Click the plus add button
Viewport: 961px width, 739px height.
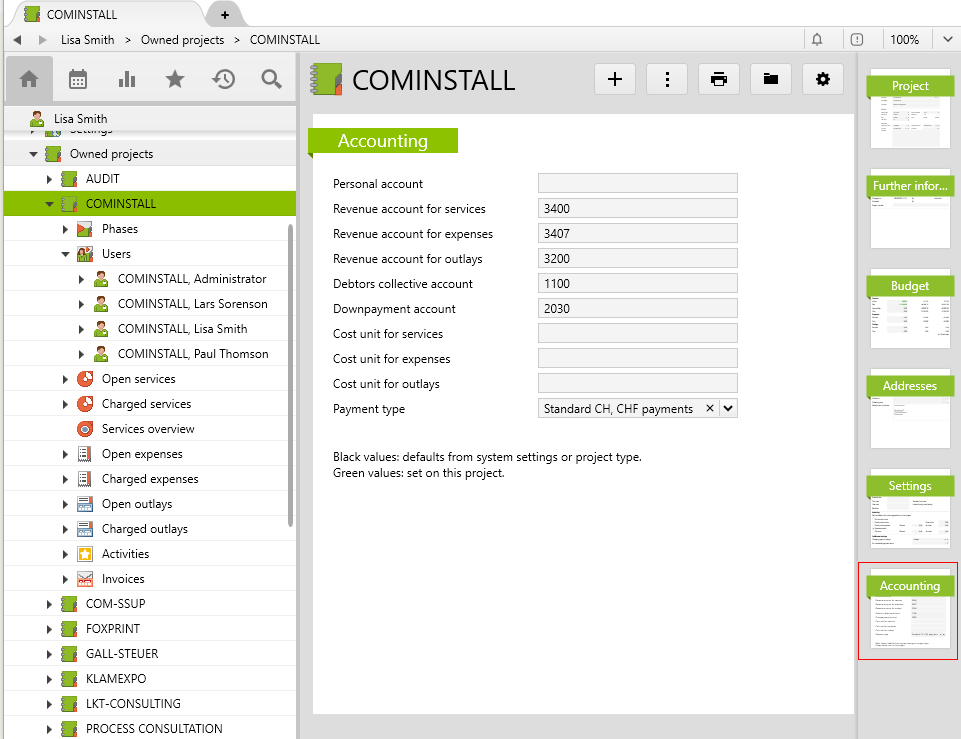click(x=614, y=79)
